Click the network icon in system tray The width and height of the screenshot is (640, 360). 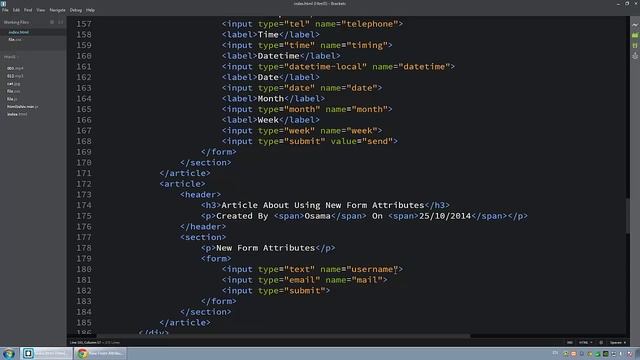(614, 353)
